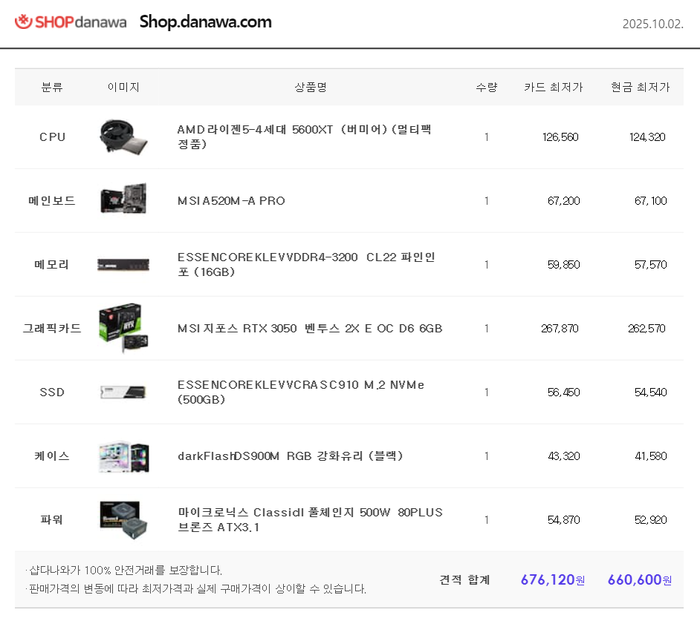The height and width of the screenshot is (621, 700).
Task: Click the 현금 최저가 column header
Action: 640,87
